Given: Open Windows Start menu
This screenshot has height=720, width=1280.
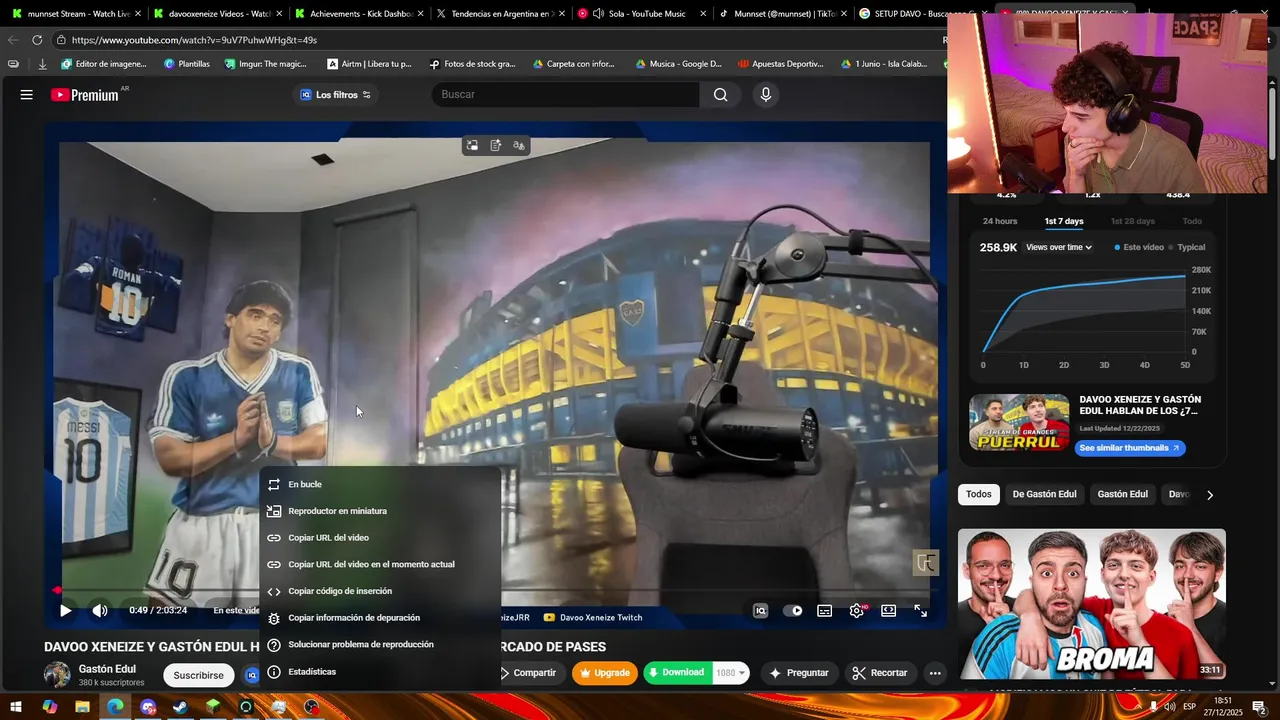Looking at the screenshot, I should click(16, 707).
